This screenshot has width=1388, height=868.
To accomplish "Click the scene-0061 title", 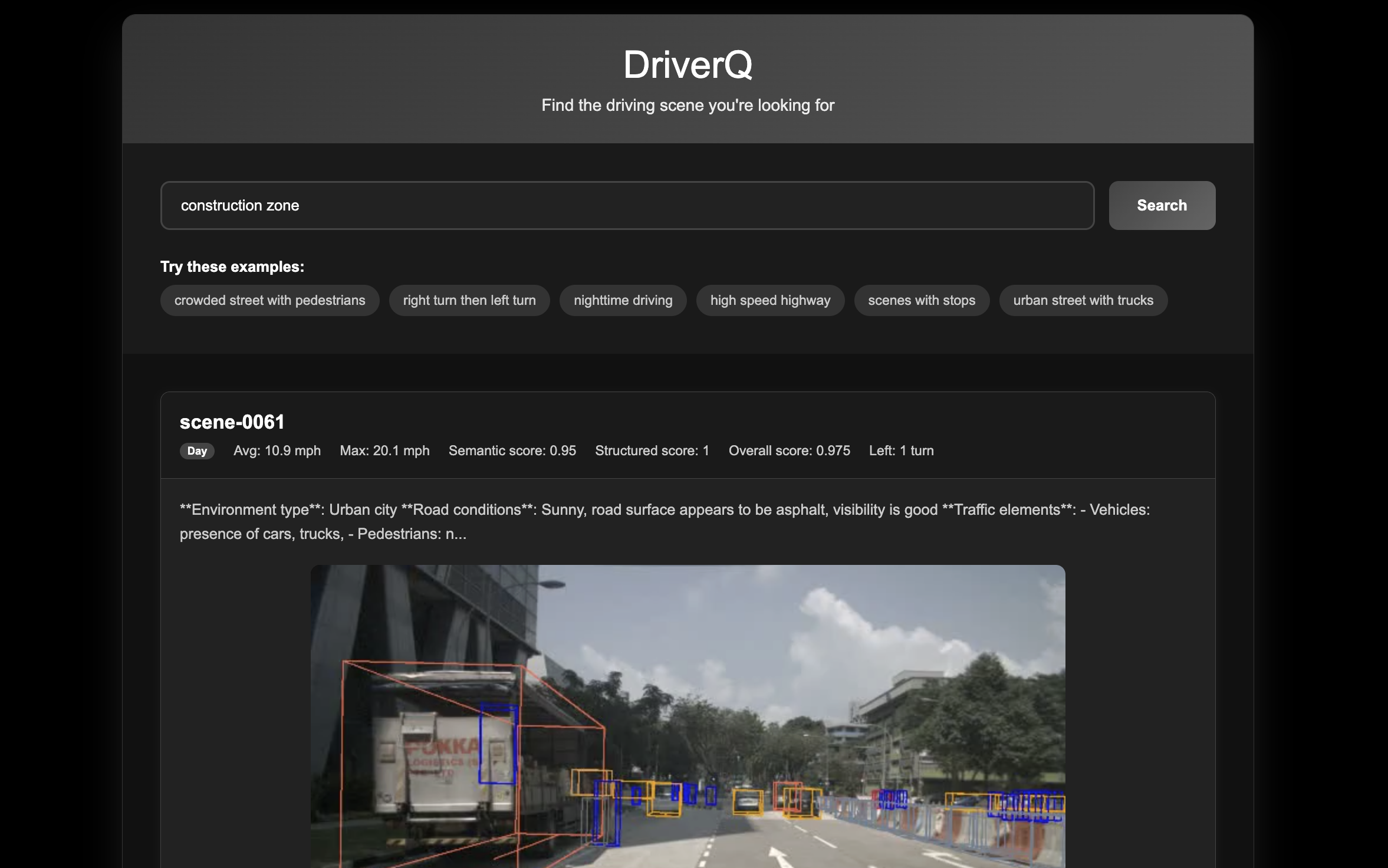I will coord(232,422).
